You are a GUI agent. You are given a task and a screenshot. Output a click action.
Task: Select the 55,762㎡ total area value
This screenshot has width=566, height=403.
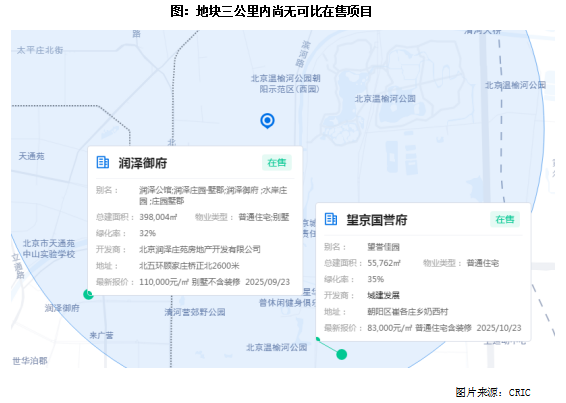coord(384,263)
